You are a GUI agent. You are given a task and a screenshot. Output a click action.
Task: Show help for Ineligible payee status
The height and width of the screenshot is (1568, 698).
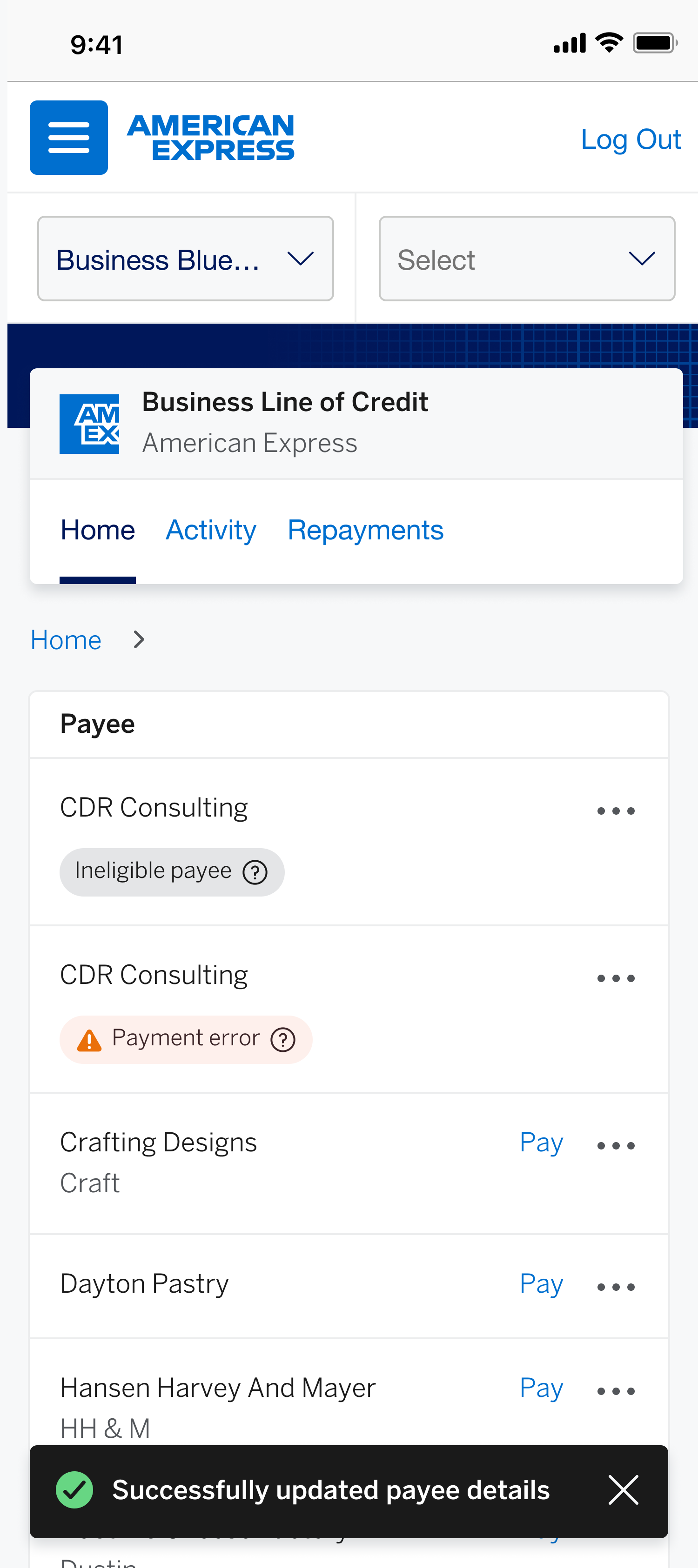[x=255, y=872]
